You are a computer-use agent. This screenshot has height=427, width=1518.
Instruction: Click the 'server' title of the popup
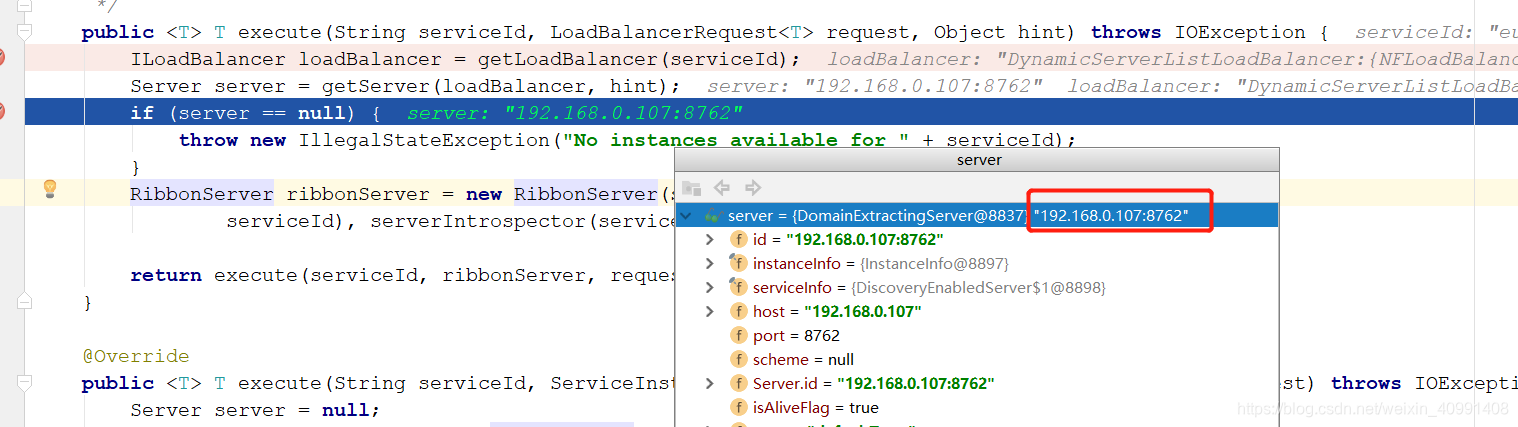[979, 160]
